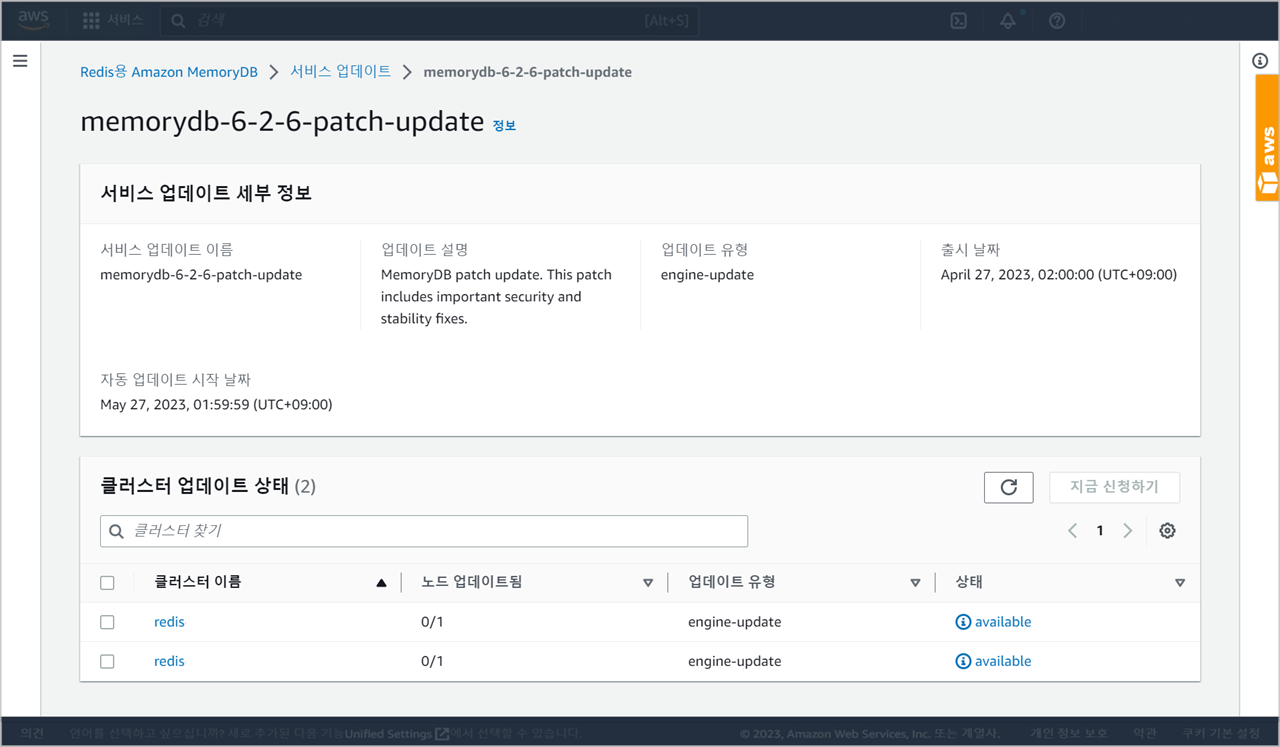1280x747 pixels.
Task: Click the 검색 search field in top bar
Action: 430,20
